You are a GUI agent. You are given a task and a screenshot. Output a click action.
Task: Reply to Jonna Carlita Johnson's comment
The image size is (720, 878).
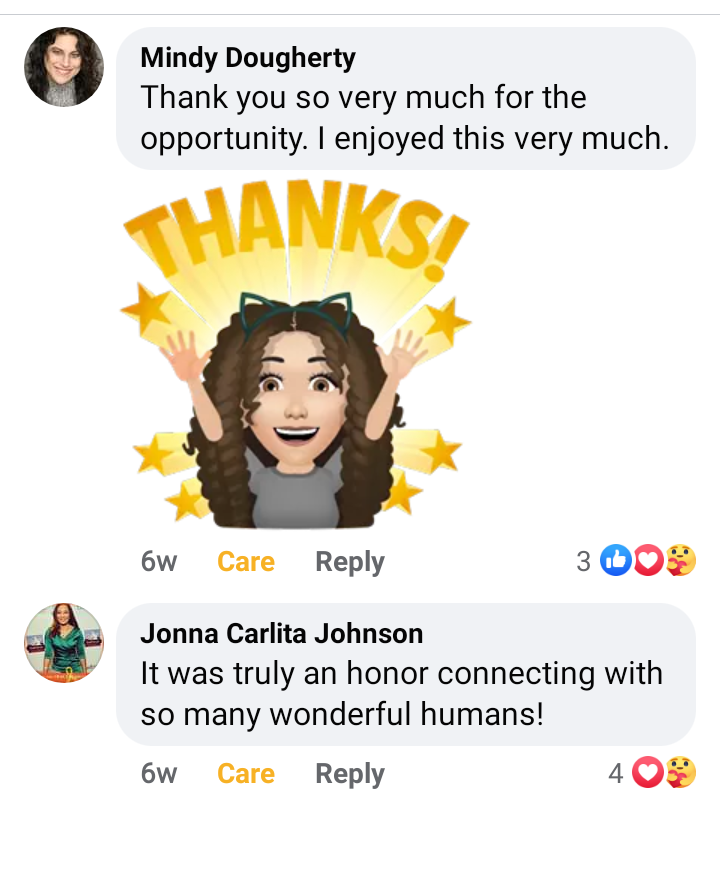coord(350,774)
